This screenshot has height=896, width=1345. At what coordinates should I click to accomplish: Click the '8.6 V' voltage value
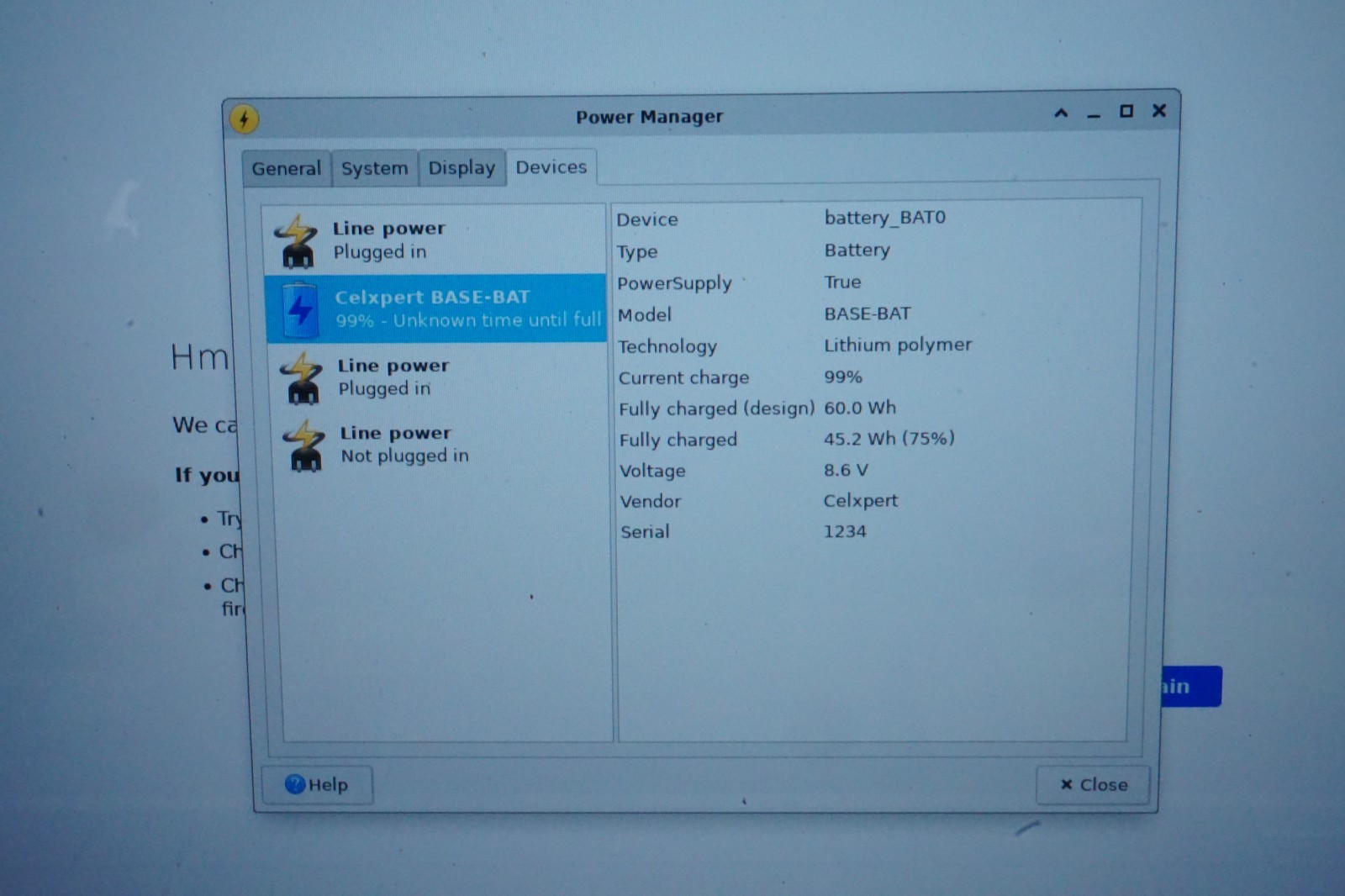pyautogui.click(x=845, y=470)
